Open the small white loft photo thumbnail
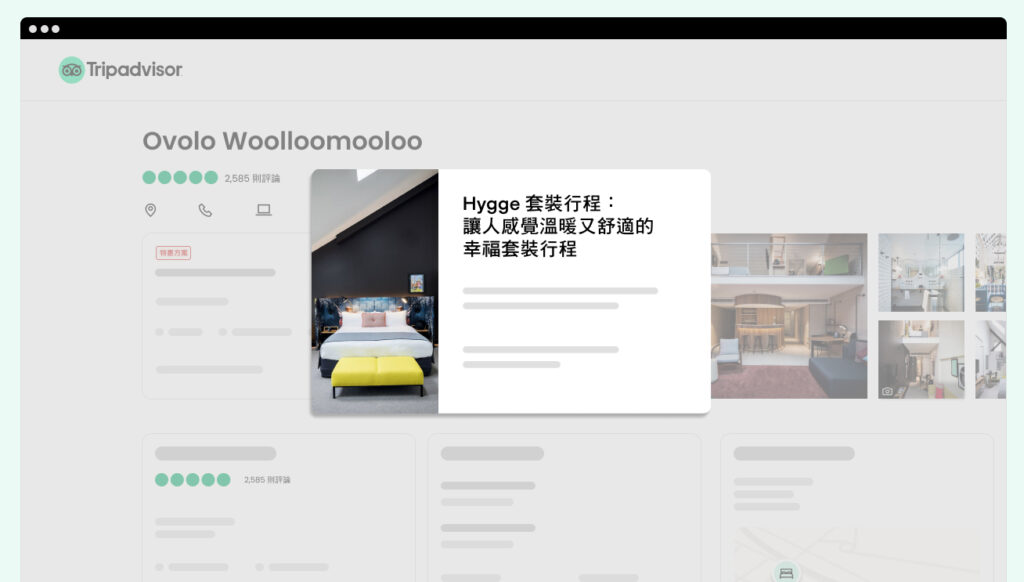Screen dimensions: 1024x582 click(x=921, y=272)
